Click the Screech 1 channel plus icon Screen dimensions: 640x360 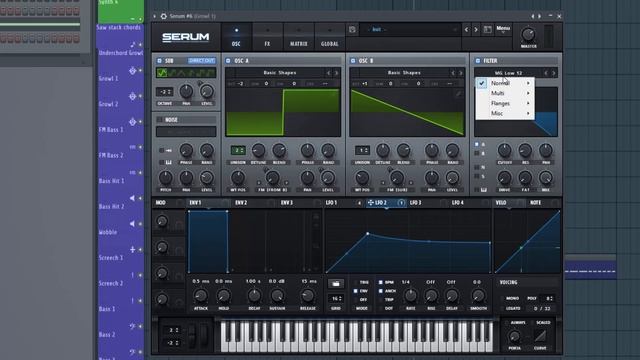133,249
